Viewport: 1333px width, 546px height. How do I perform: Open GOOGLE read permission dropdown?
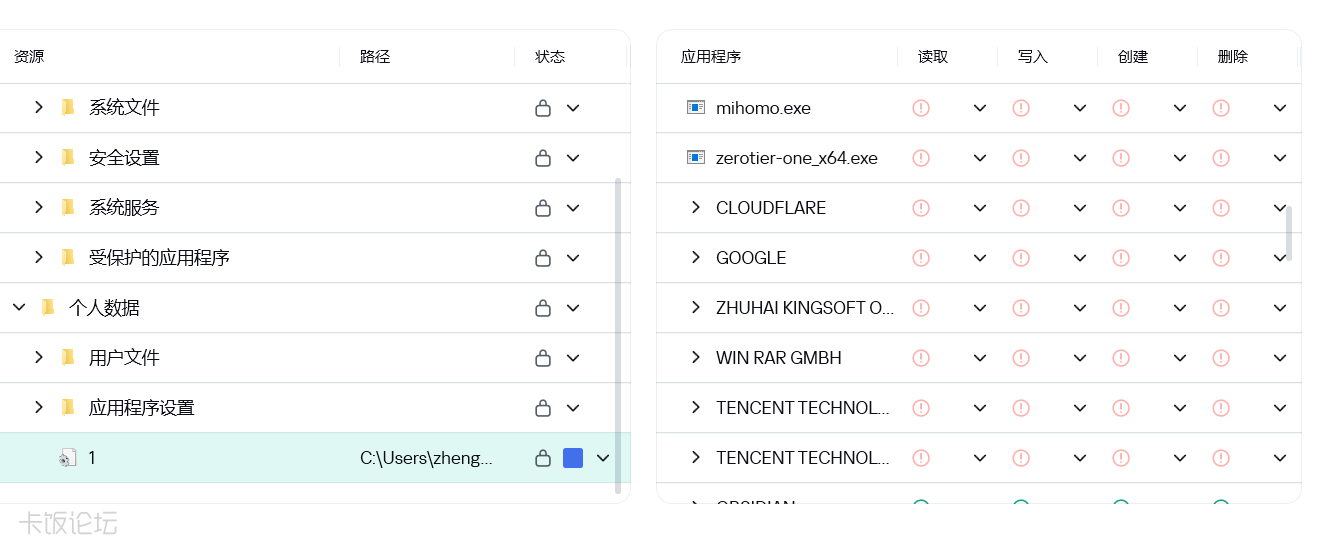pos(980,258)
